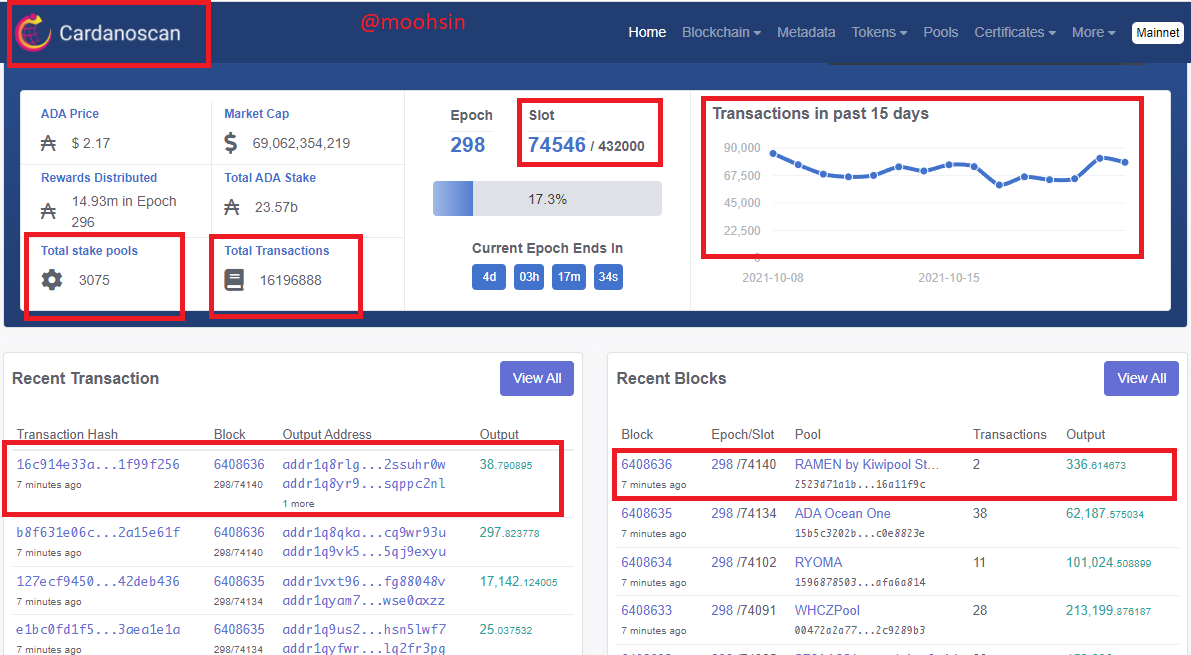The width and height of the screenshot is (1191, 655).
Task: Expand the Tokens dropdown menu
Action: (879, 32)
